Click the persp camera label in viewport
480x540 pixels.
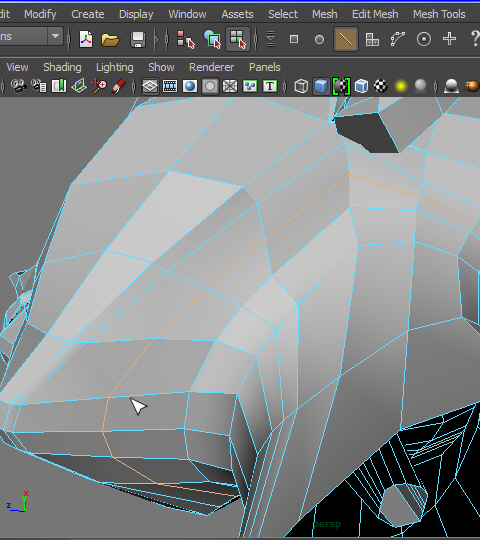(327, 525)
